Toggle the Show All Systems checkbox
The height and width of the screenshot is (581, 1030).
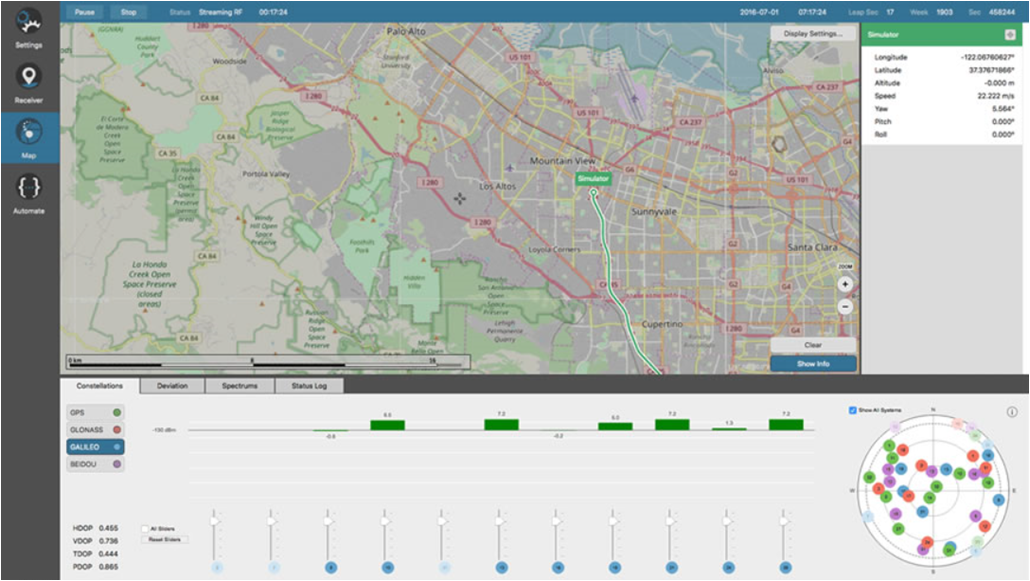[x=852, y=410]
